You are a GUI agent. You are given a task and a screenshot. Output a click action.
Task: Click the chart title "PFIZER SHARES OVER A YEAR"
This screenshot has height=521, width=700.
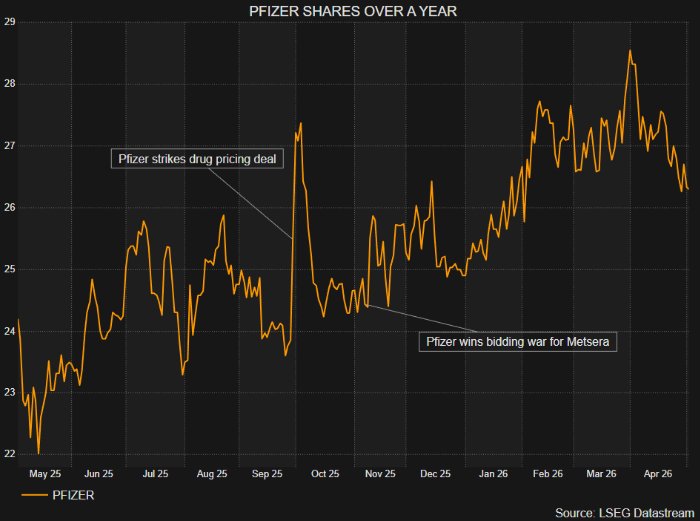tap(353, 11)
